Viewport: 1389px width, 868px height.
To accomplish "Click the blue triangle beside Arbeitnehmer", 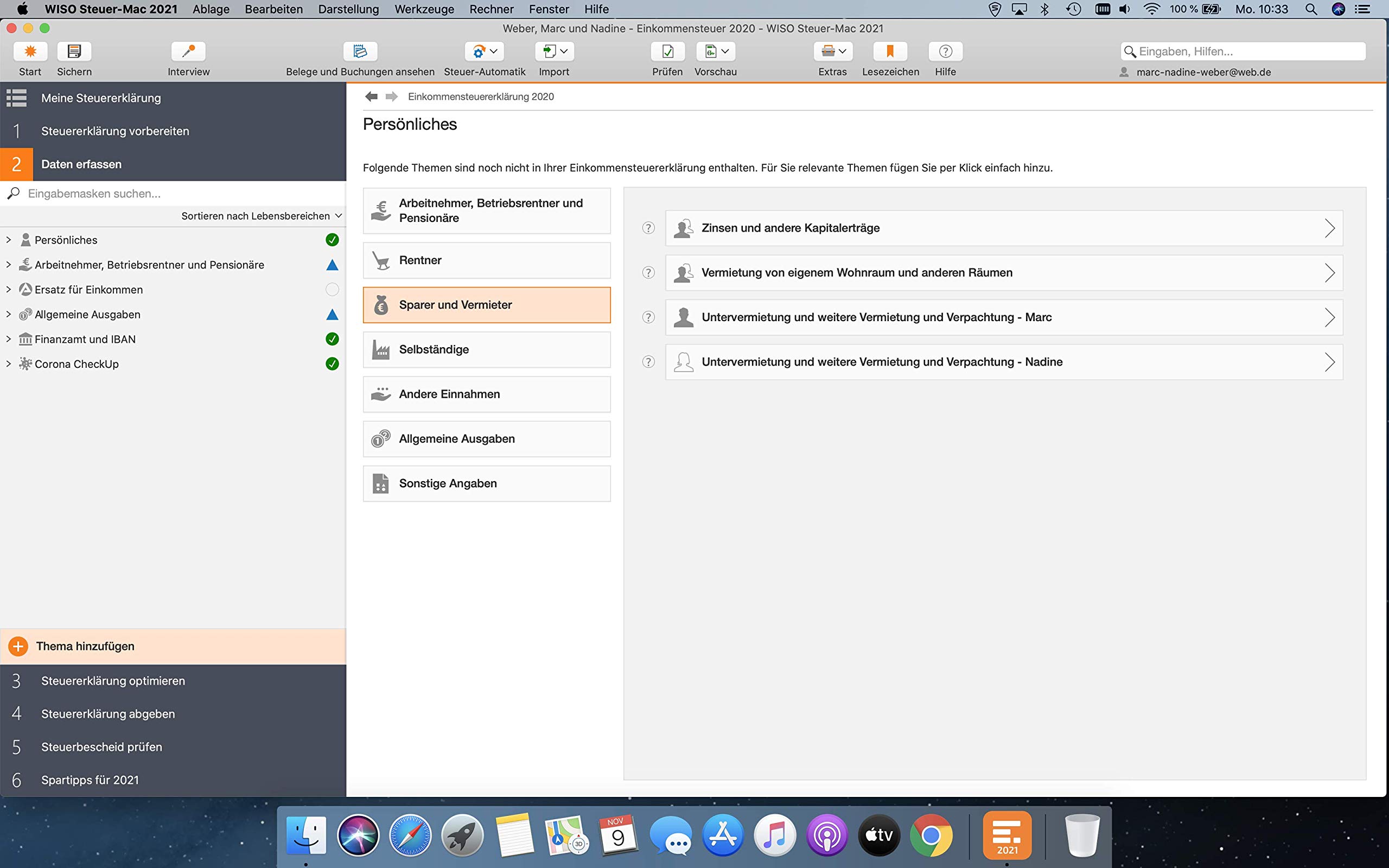I will (x=332, y=265).
